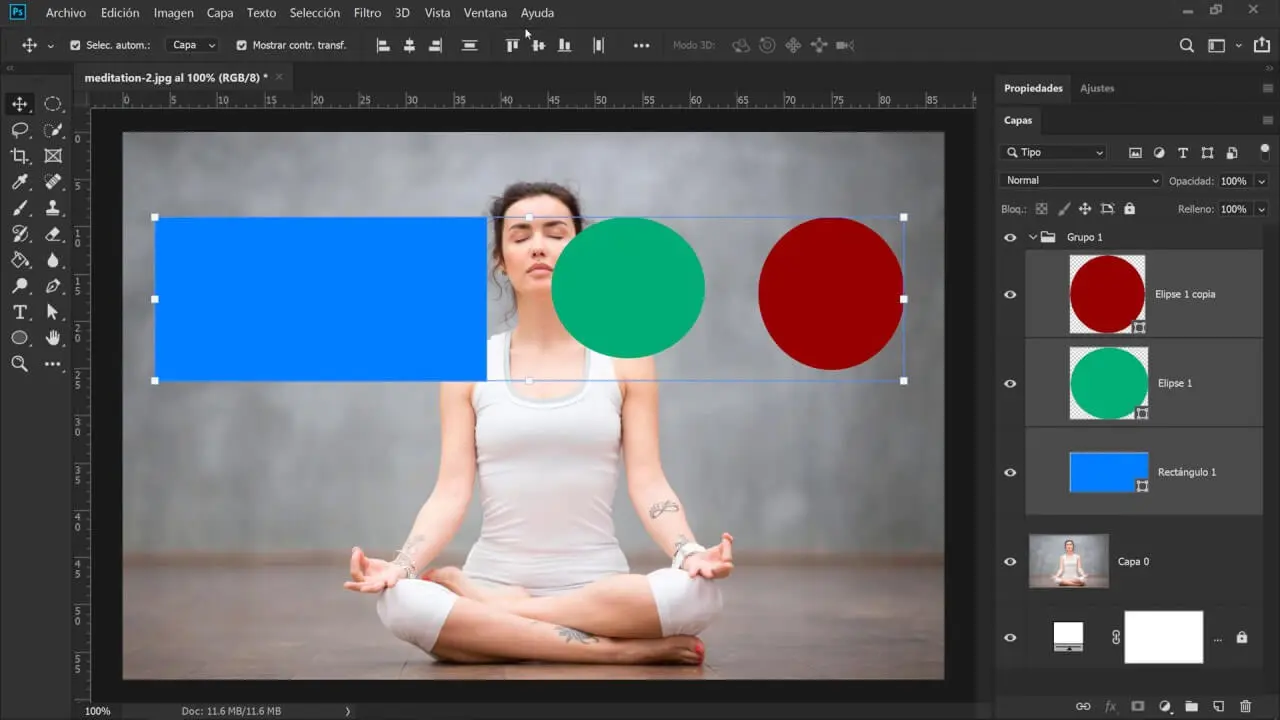Select the Paint Bucket tool
The image size is (1280, 720).
19,260
